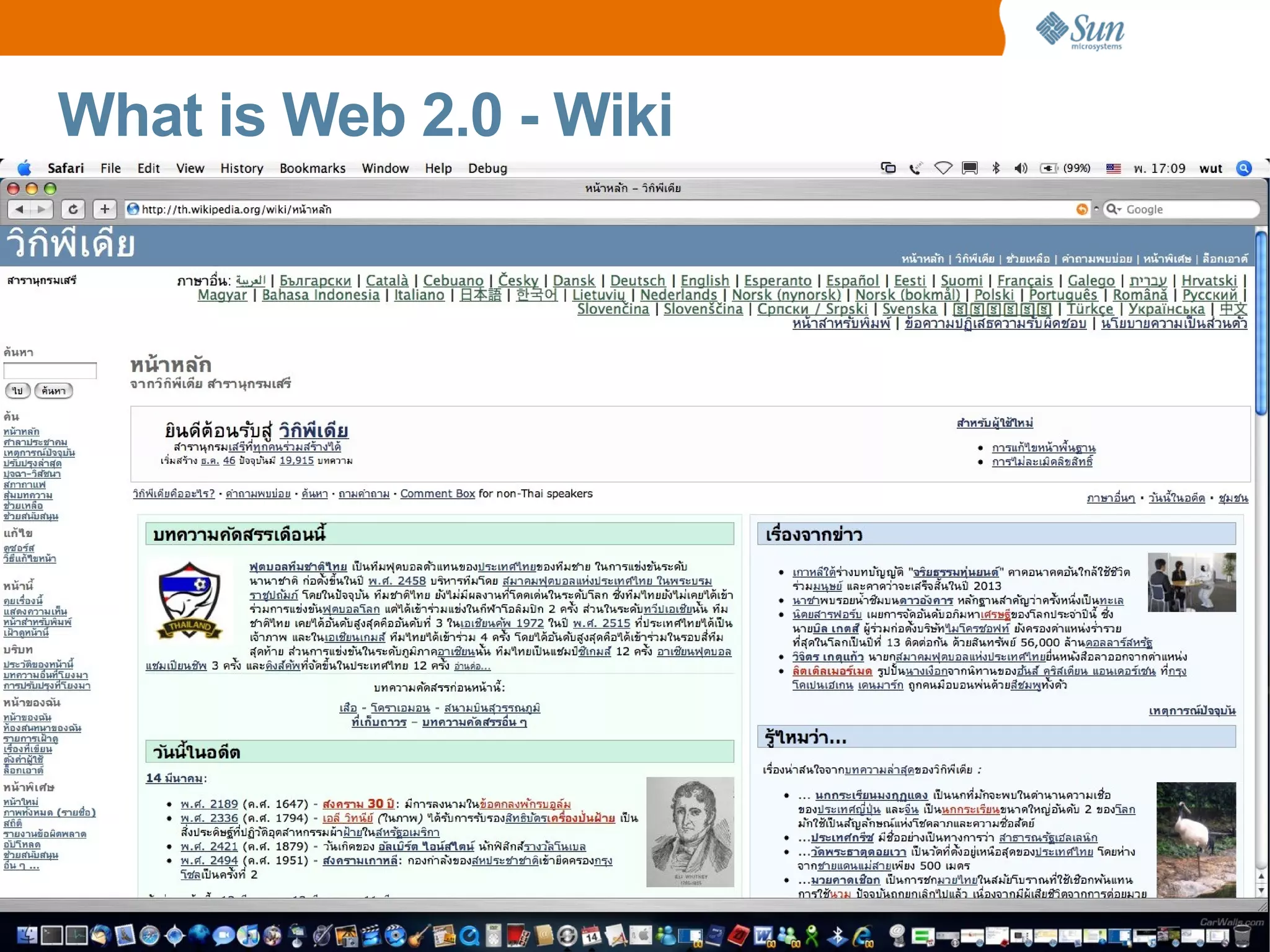
Task: Click the Safari compass icon in Dock
Action: click(149, 935)
